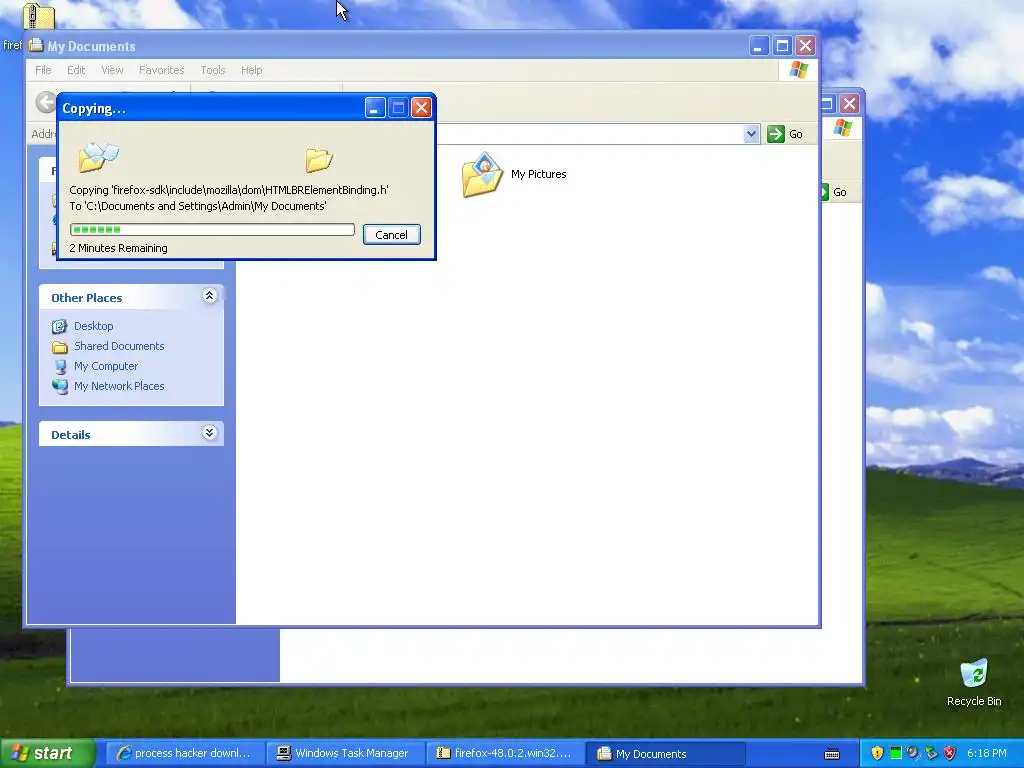
Task: Open the Favorites menu
Action: [x=161, y=70]
